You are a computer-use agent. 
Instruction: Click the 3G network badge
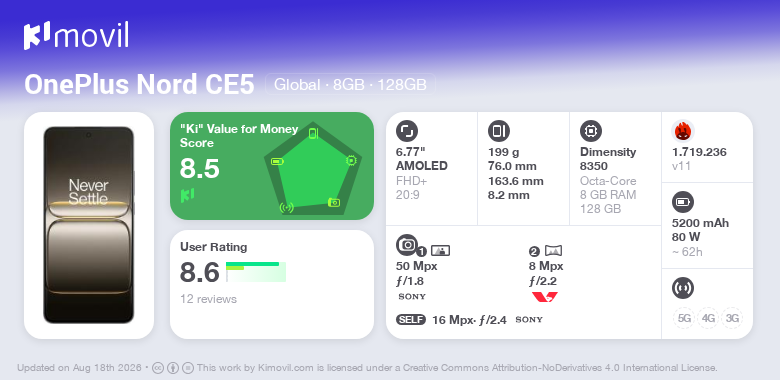732,318
